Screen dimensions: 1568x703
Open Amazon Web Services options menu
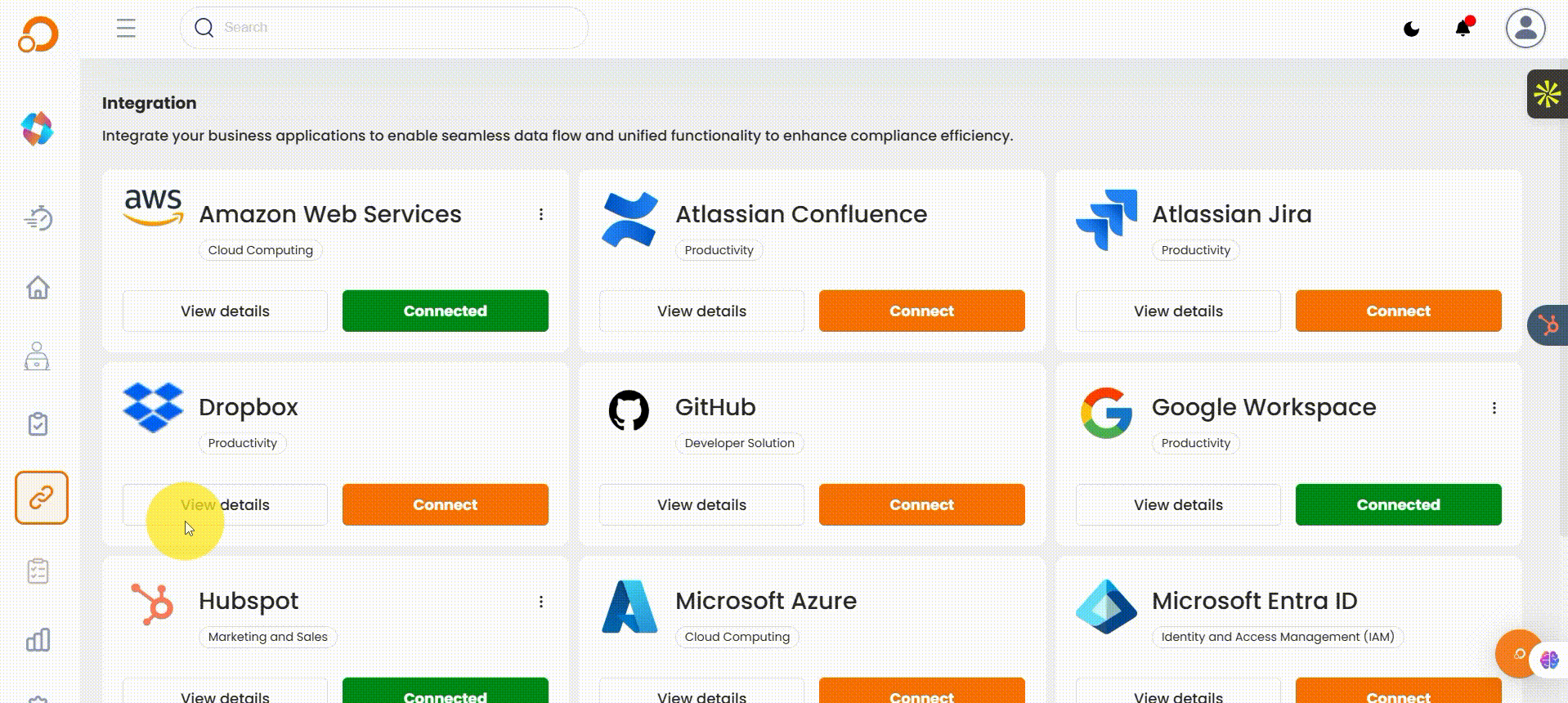pos(540,214)
